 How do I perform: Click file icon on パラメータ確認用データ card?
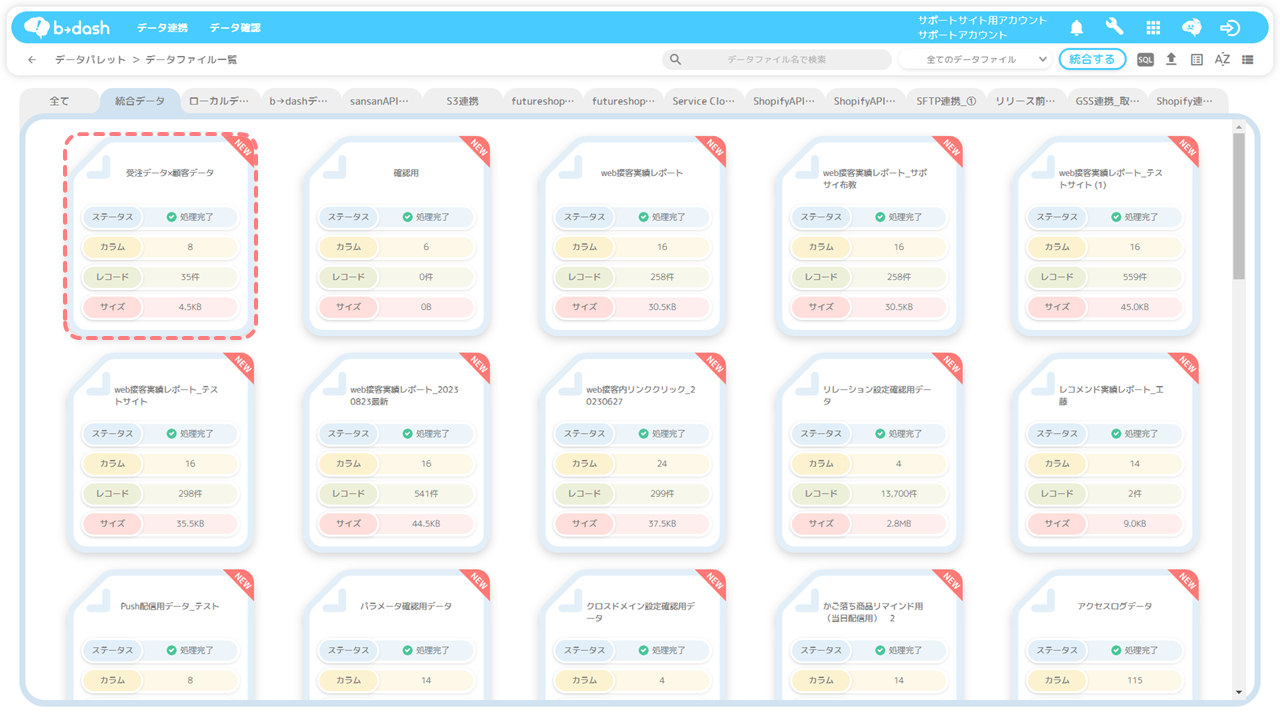coord(333,600)
